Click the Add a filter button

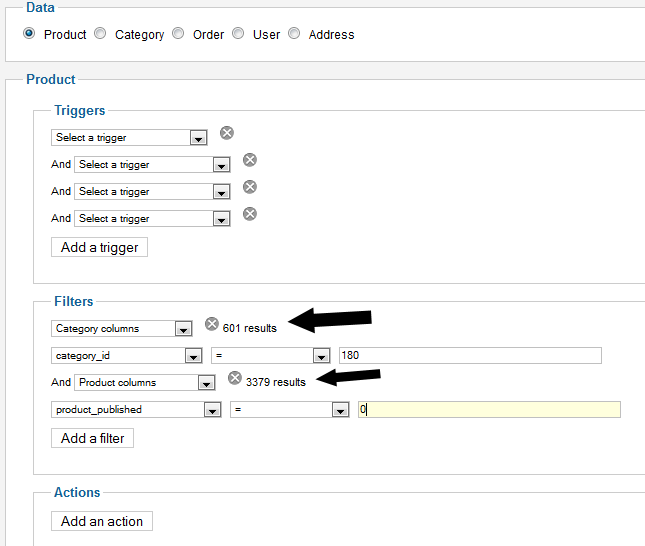92,438
